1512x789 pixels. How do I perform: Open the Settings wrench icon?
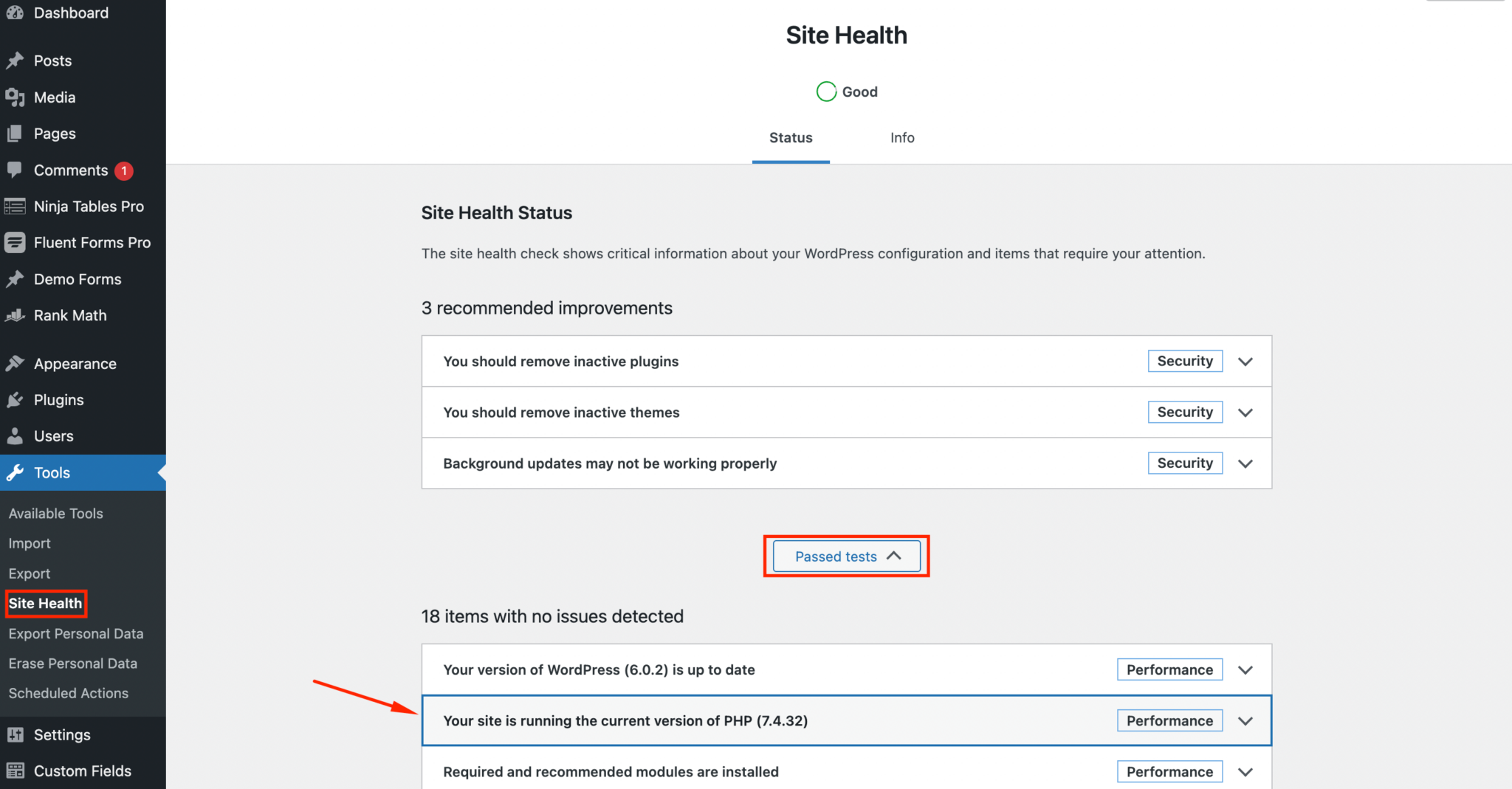(15, 734)
